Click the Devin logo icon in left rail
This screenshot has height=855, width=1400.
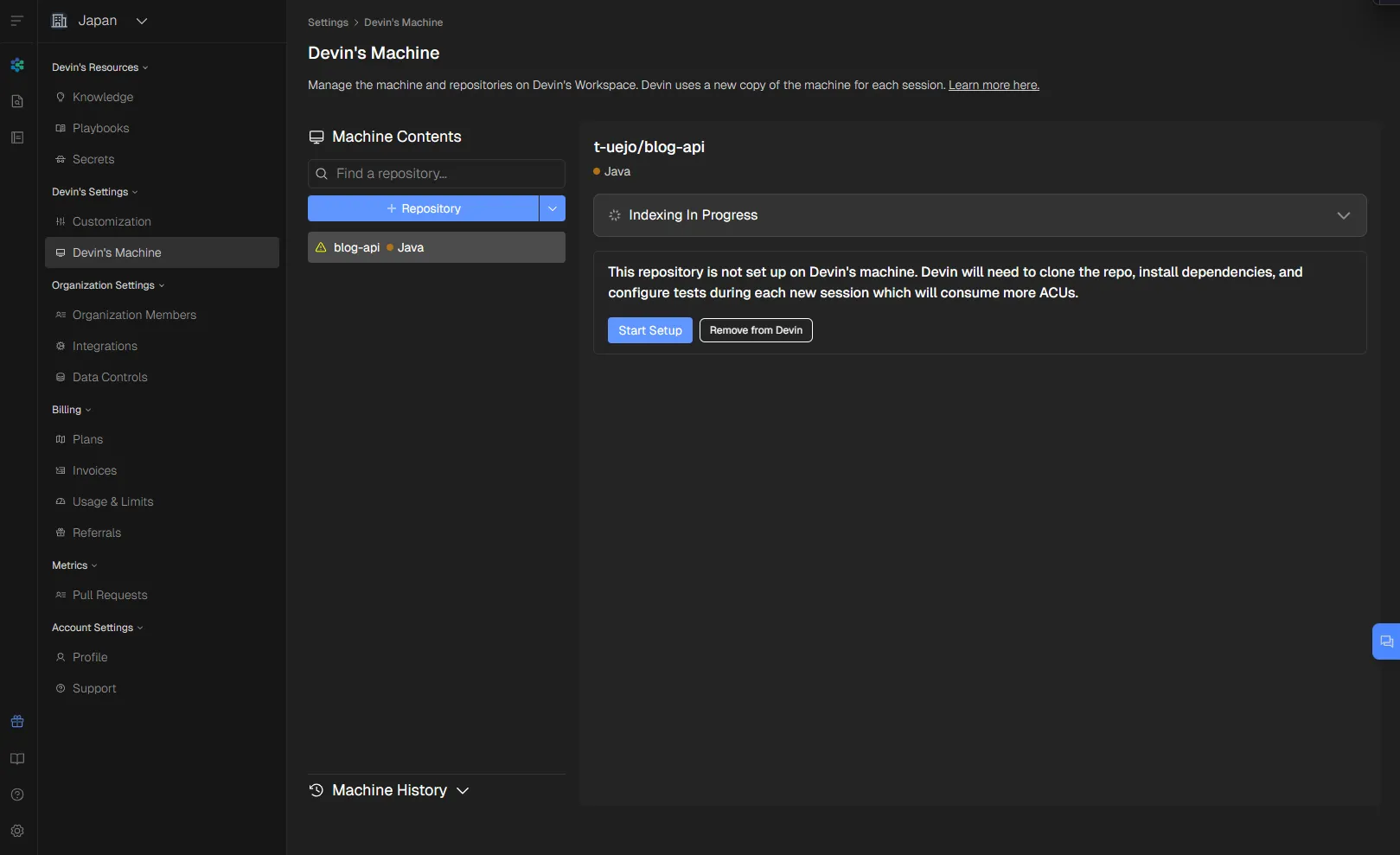[17, 65]
